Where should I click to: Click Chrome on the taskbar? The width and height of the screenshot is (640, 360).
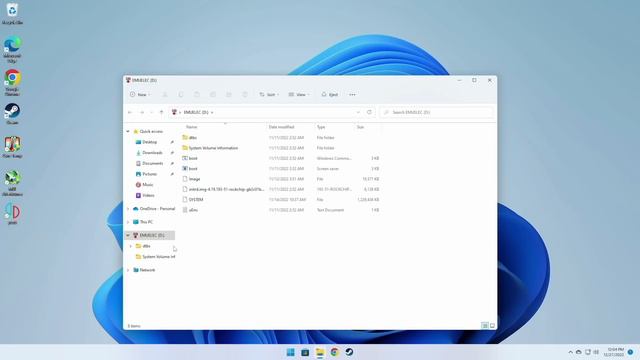tap(334, 352)
